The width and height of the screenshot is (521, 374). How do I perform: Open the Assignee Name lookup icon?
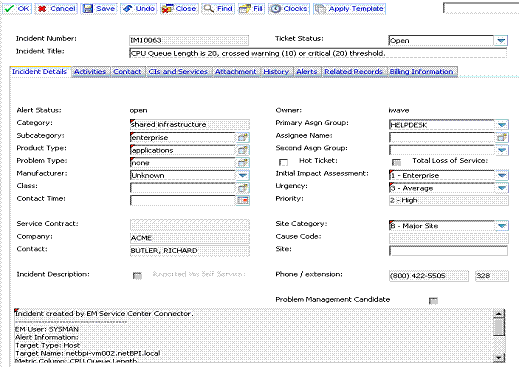pos(502,137)
